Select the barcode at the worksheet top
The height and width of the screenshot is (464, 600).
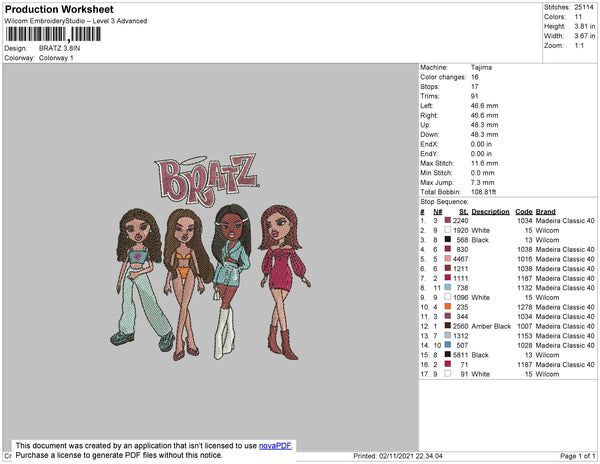[53, 34]
